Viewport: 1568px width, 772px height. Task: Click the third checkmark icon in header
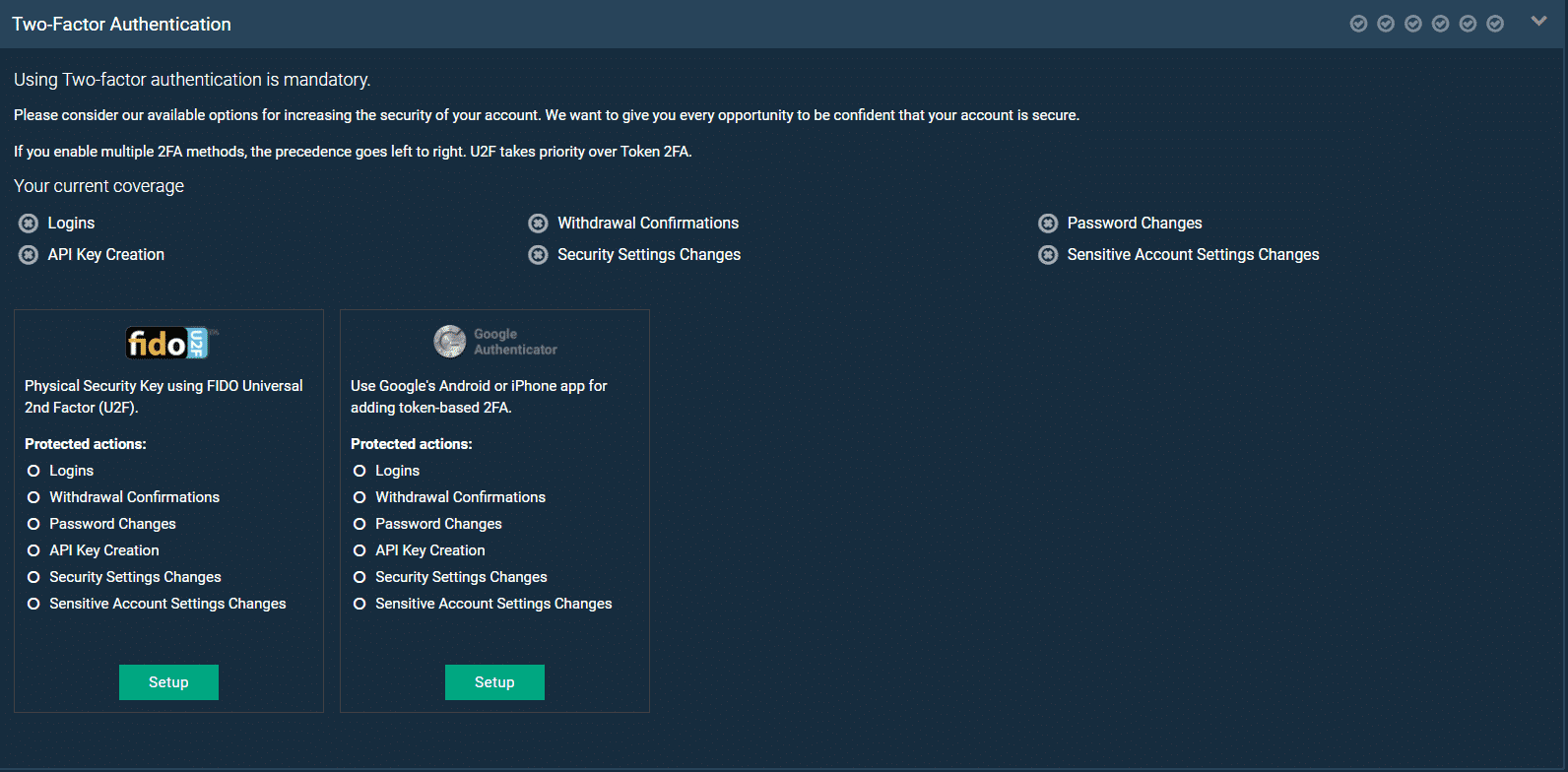click(x=1413, y=24)
